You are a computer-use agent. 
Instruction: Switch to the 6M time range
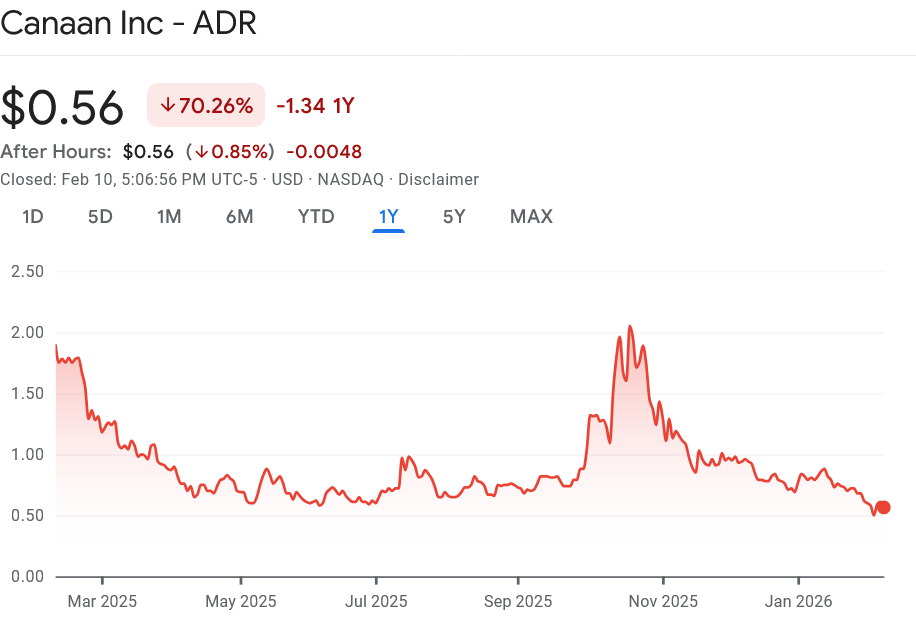click(x=239, y=216)
